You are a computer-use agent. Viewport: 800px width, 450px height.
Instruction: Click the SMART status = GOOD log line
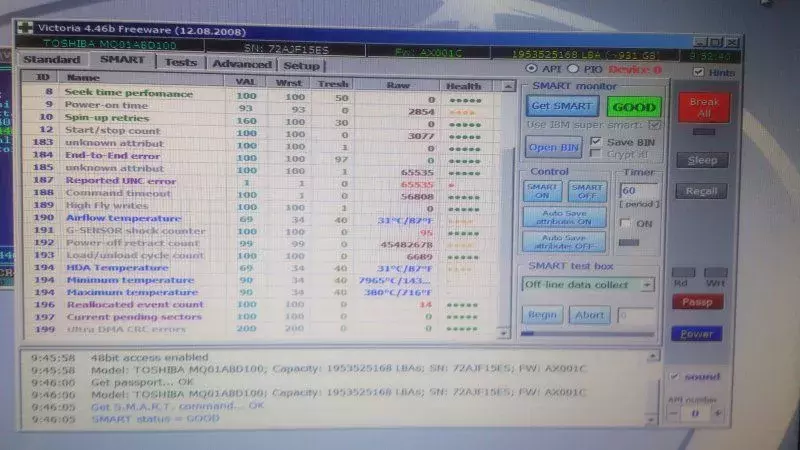[x=155, y=419]
